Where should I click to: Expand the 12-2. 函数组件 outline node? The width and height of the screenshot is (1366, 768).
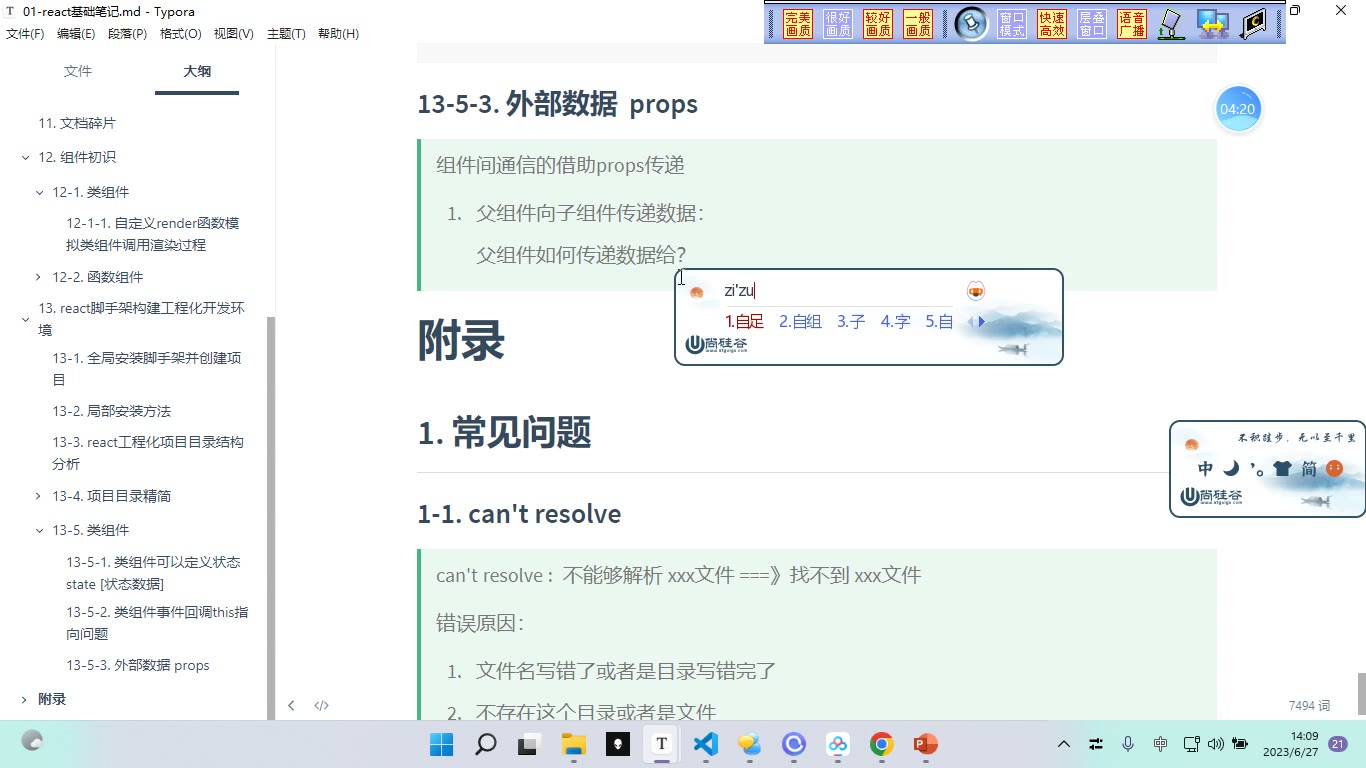click(x=39, y=277)
